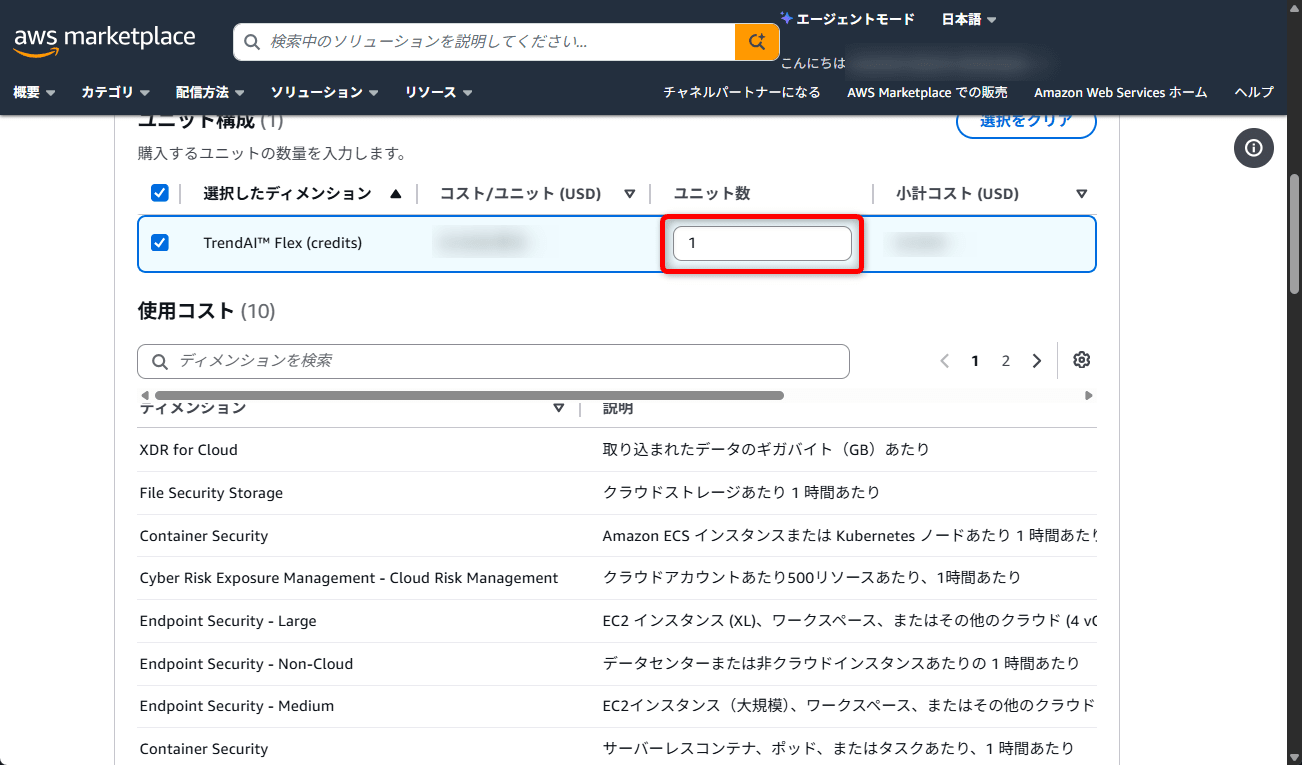
Task: Open the 日本語 language selector
Action: click(969, 19)
